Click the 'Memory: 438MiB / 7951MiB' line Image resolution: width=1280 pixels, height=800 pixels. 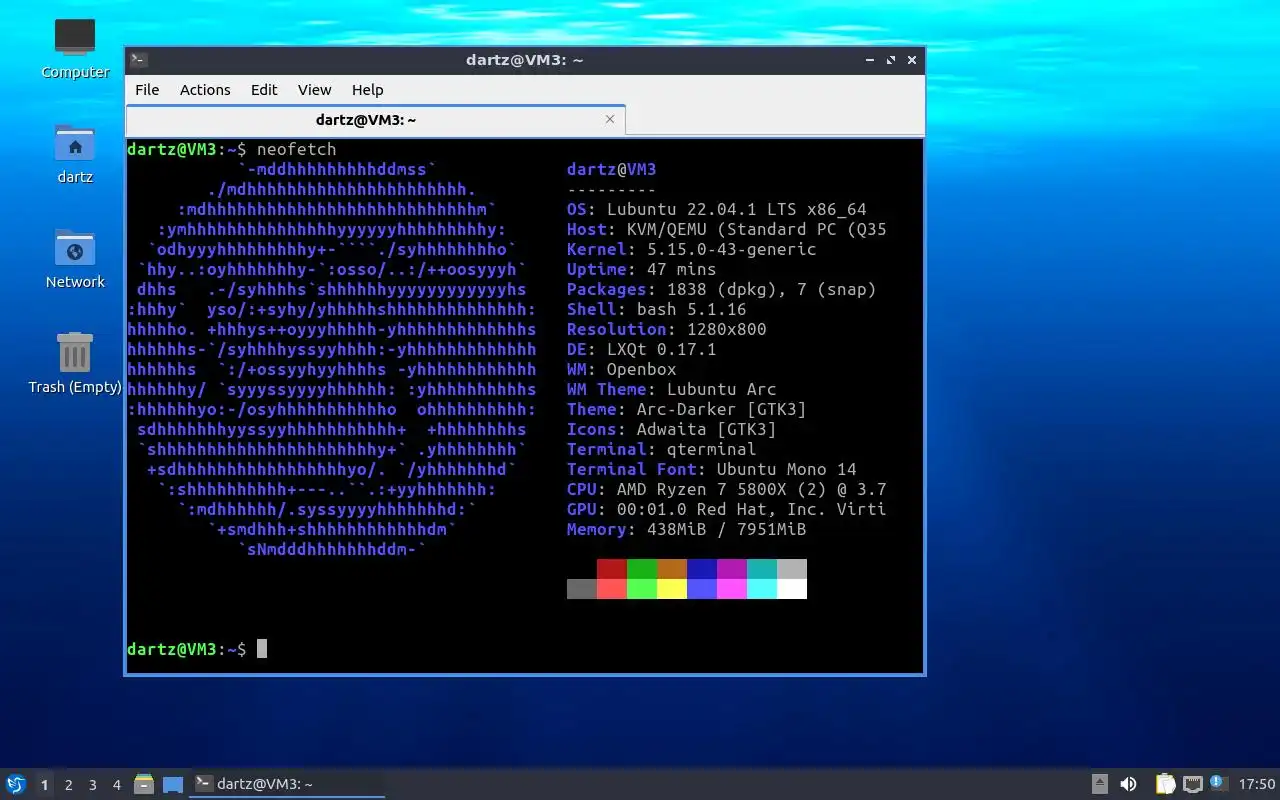(x=687, y=529)
